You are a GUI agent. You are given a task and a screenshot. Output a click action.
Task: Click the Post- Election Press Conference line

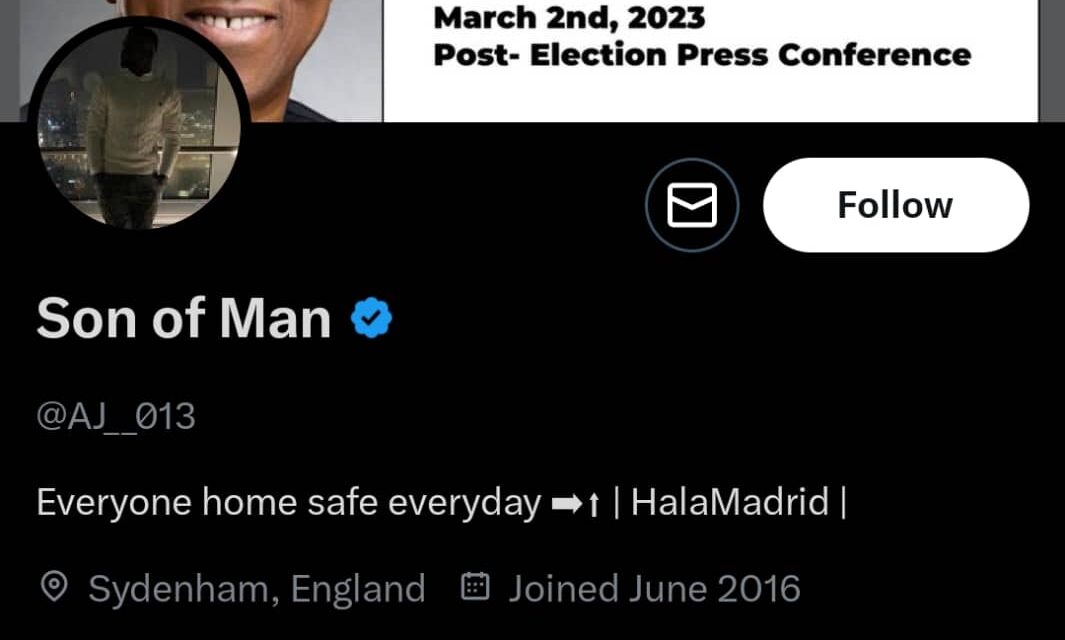(x=702, y=55)
